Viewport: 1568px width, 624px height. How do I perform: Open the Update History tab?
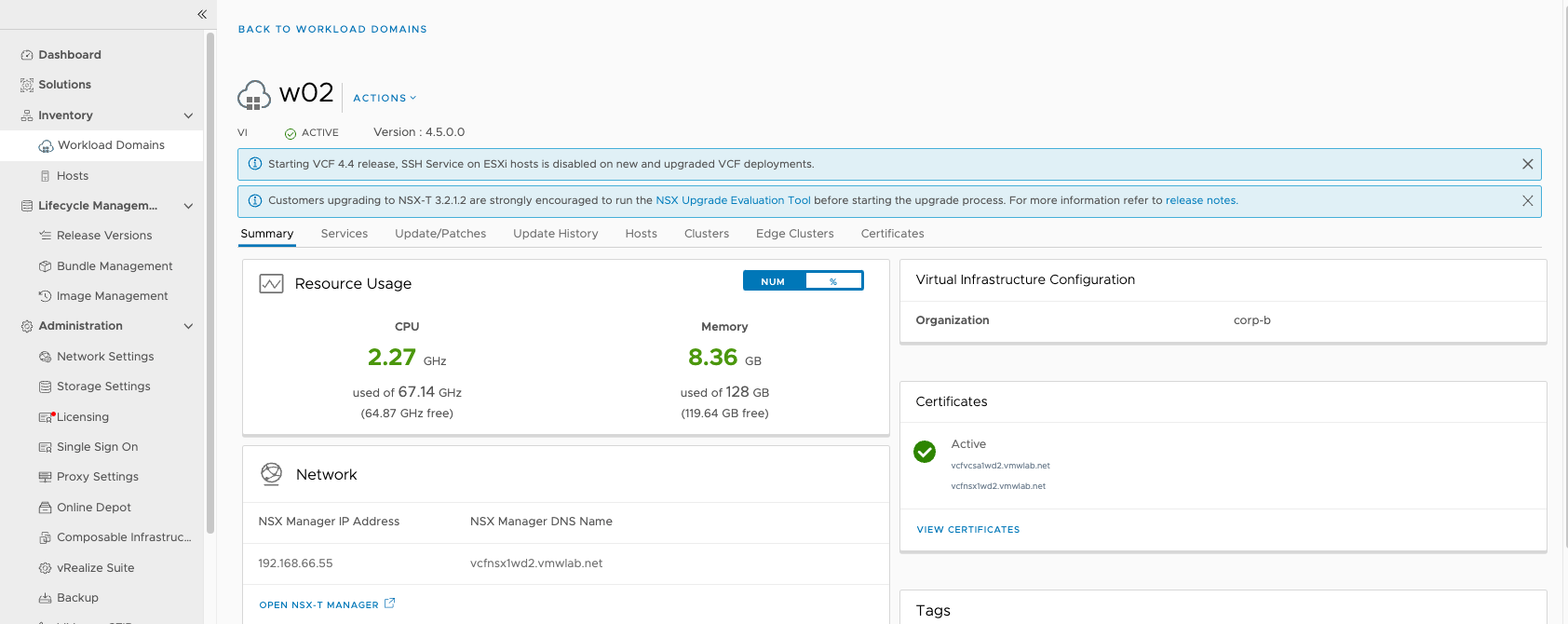[x=556, y=234]
